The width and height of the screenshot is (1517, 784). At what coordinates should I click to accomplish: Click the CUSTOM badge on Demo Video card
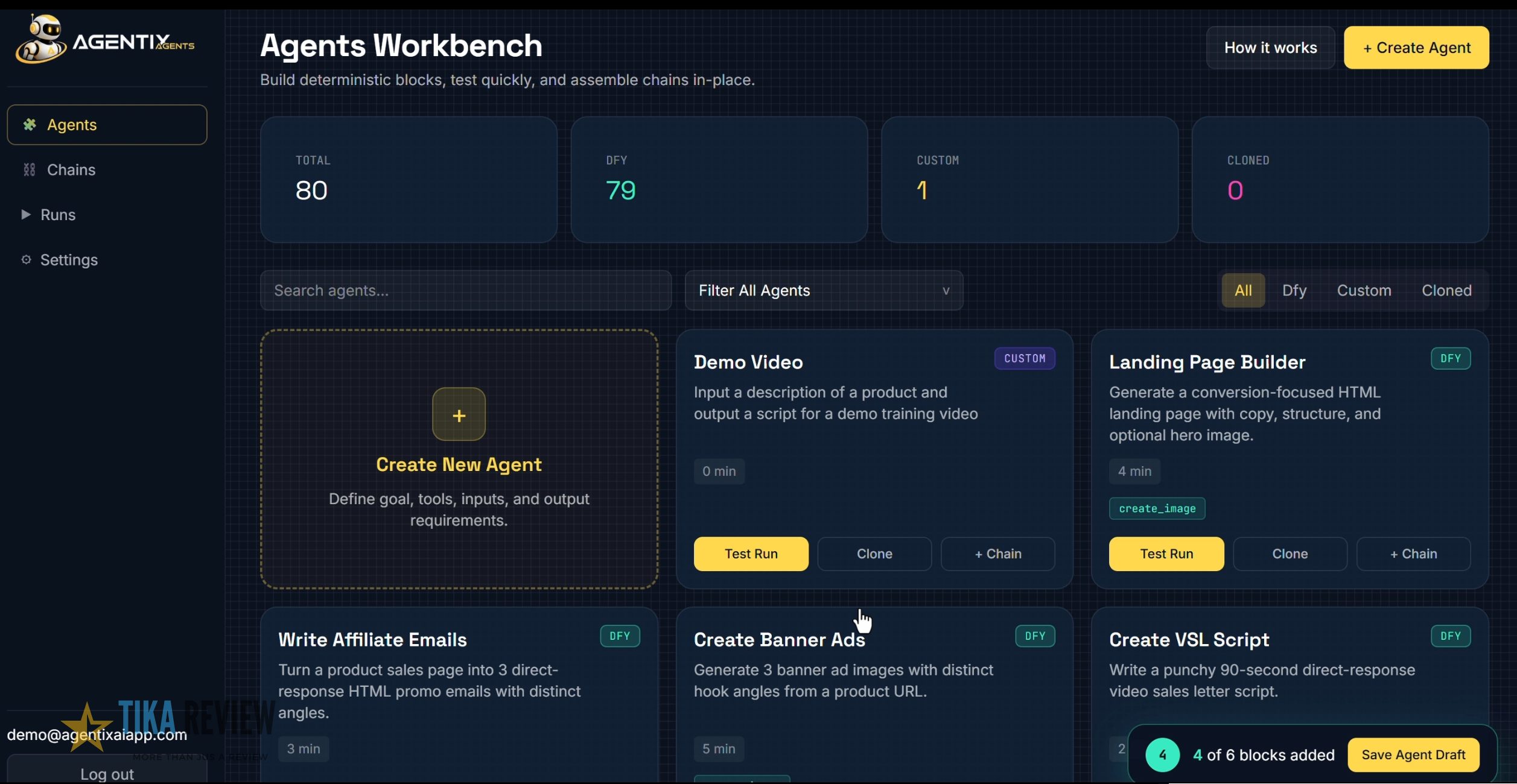1025,358
